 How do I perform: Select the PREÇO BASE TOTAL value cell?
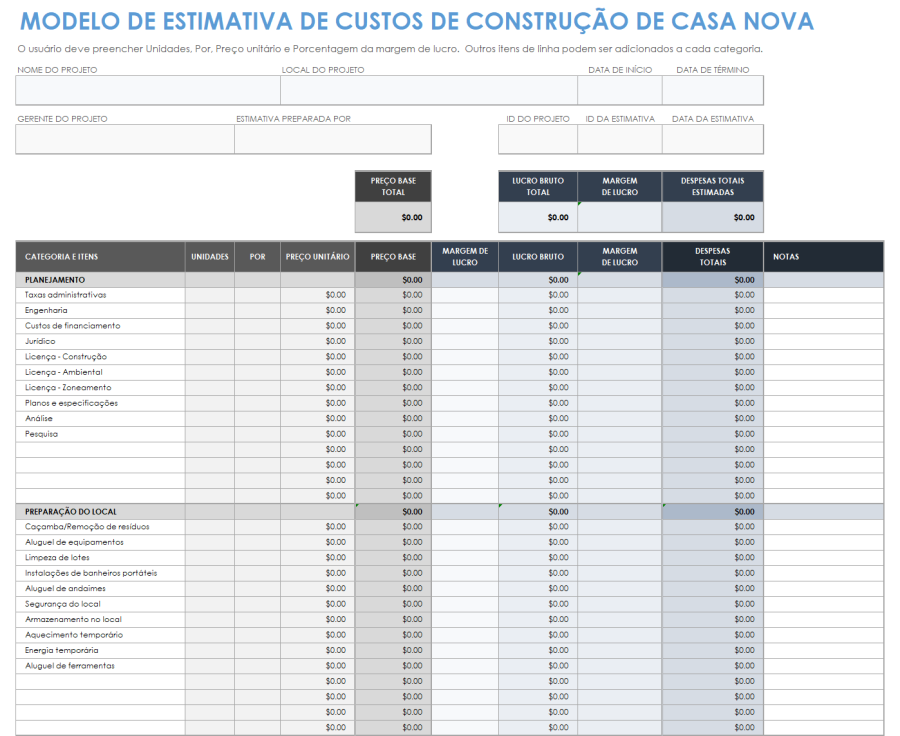[x=393, y=215]
